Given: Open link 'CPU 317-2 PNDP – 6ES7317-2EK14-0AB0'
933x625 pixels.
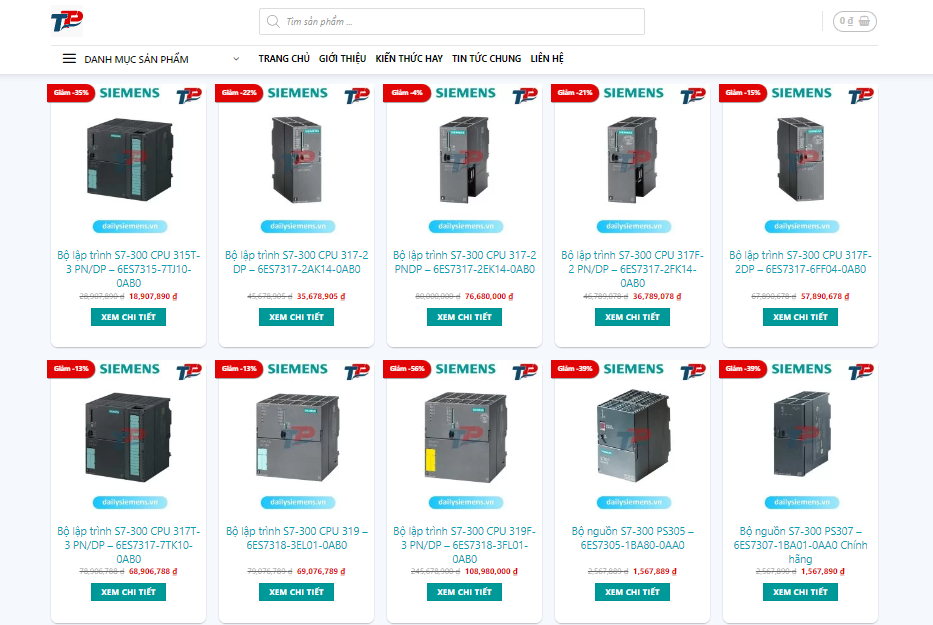Looking at the screenshot, I should (464, 262).
